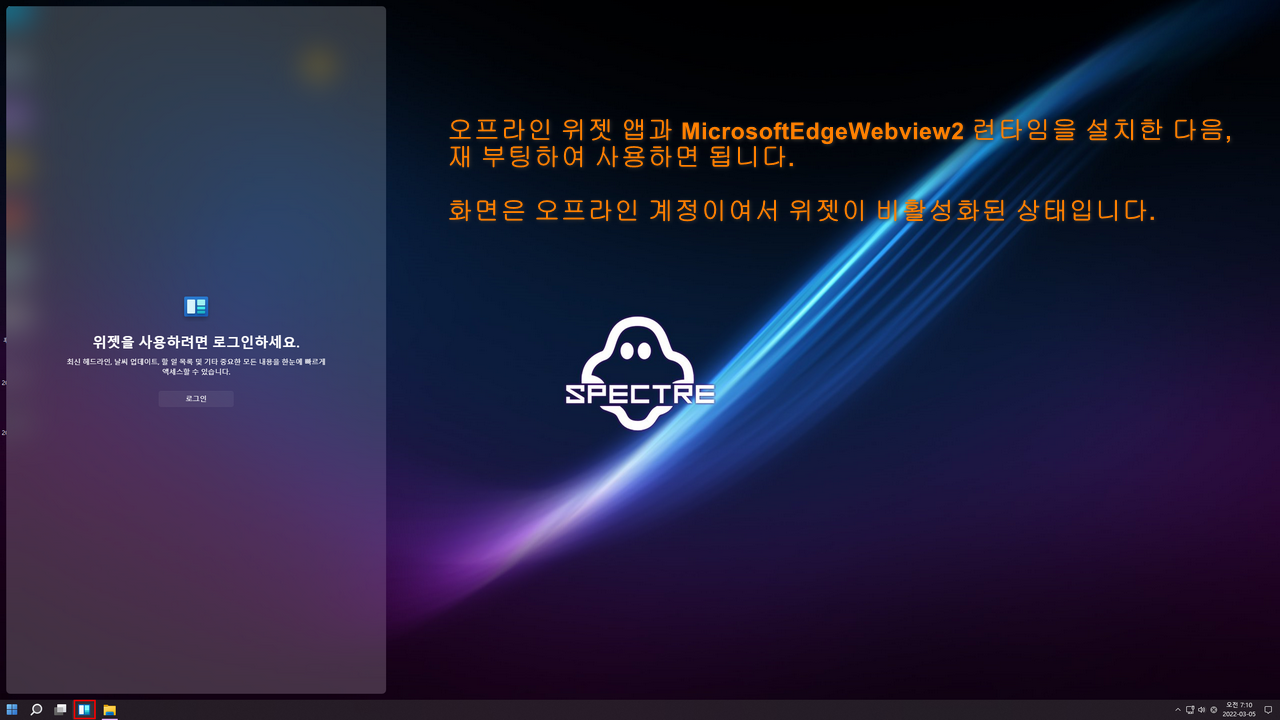
Task: Click the volume speaker tray icon
Action: [1201, 710]
